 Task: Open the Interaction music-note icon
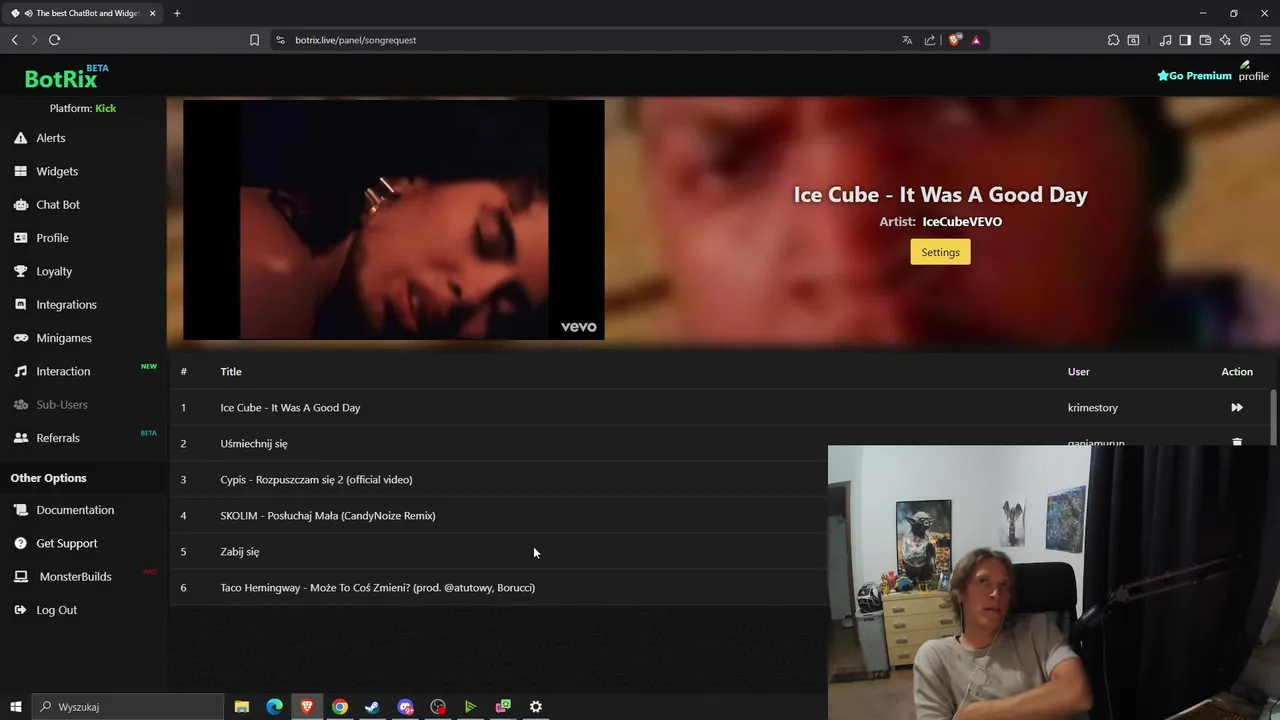(x=20, y=371)
